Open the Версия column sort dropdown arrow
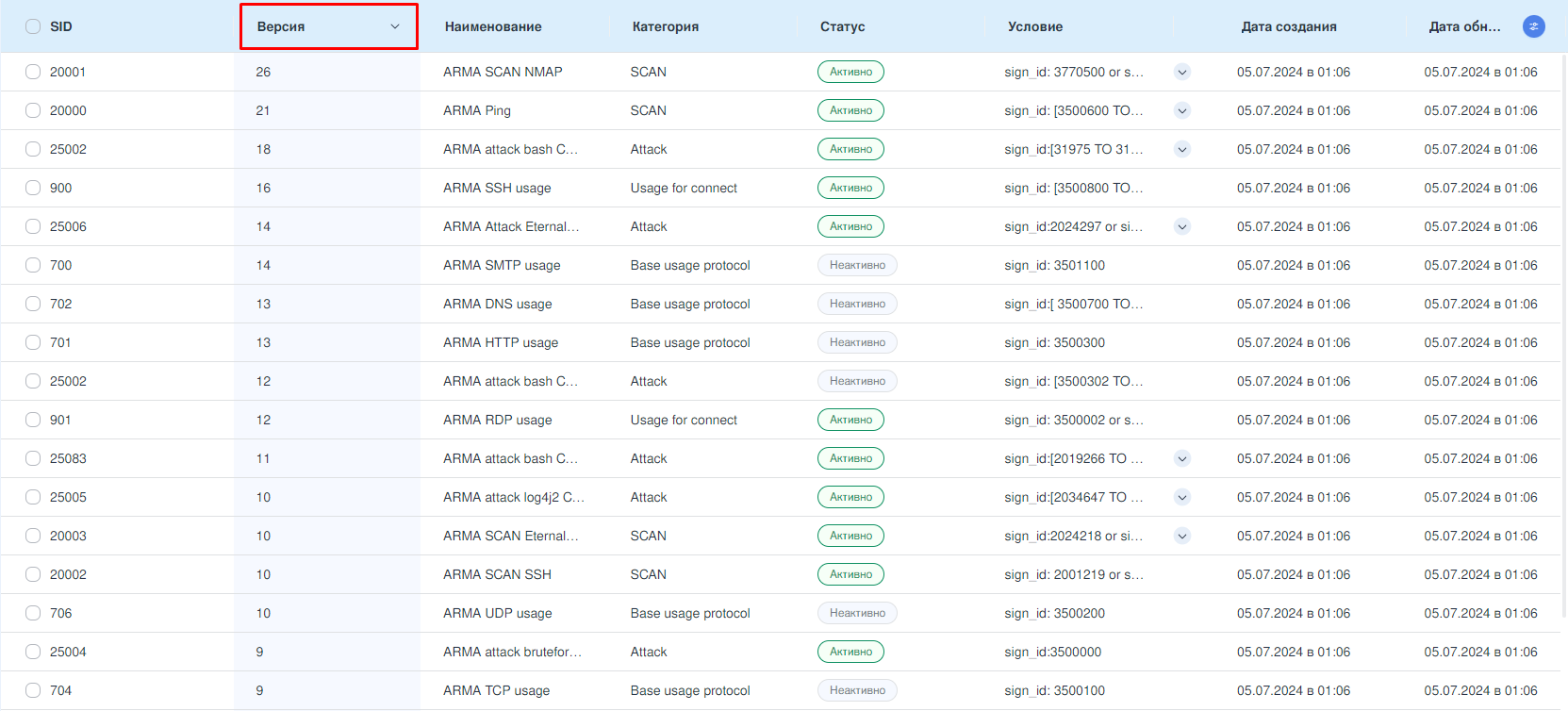 coord(395,26)
